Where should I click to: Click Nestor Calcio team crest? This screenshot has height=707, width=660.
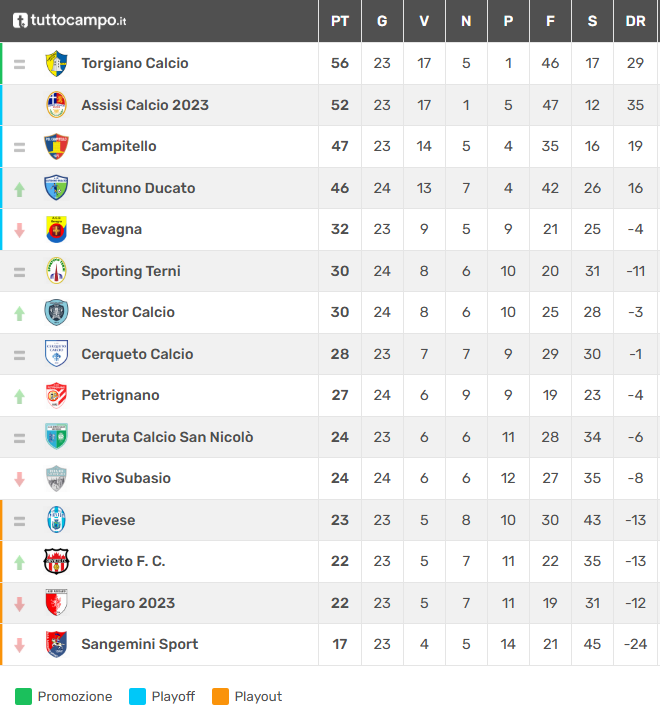56,312
